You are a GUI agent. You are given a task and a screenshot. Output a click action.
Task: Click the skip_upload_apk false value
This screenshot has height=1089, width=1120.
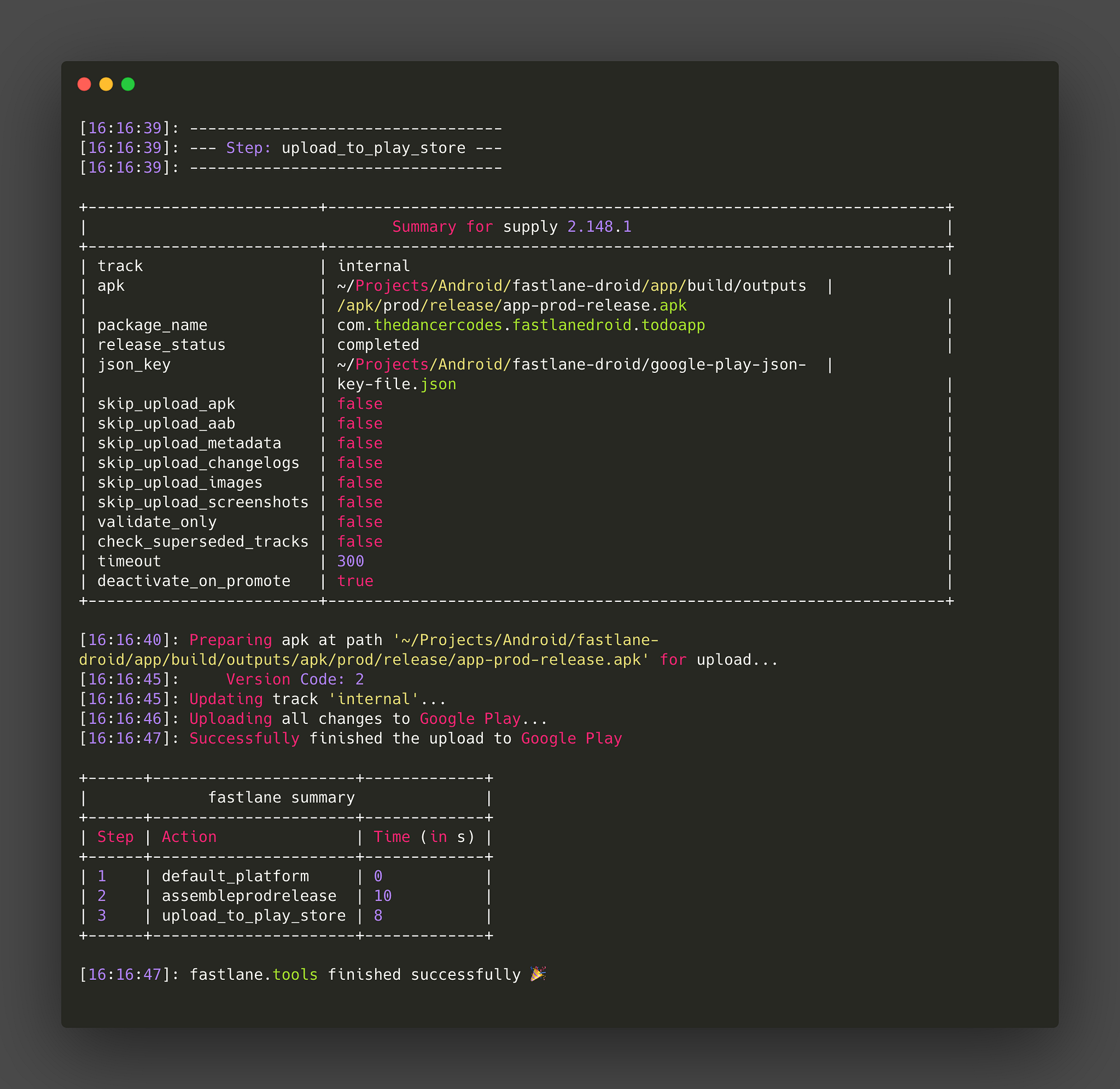point(359,404)
